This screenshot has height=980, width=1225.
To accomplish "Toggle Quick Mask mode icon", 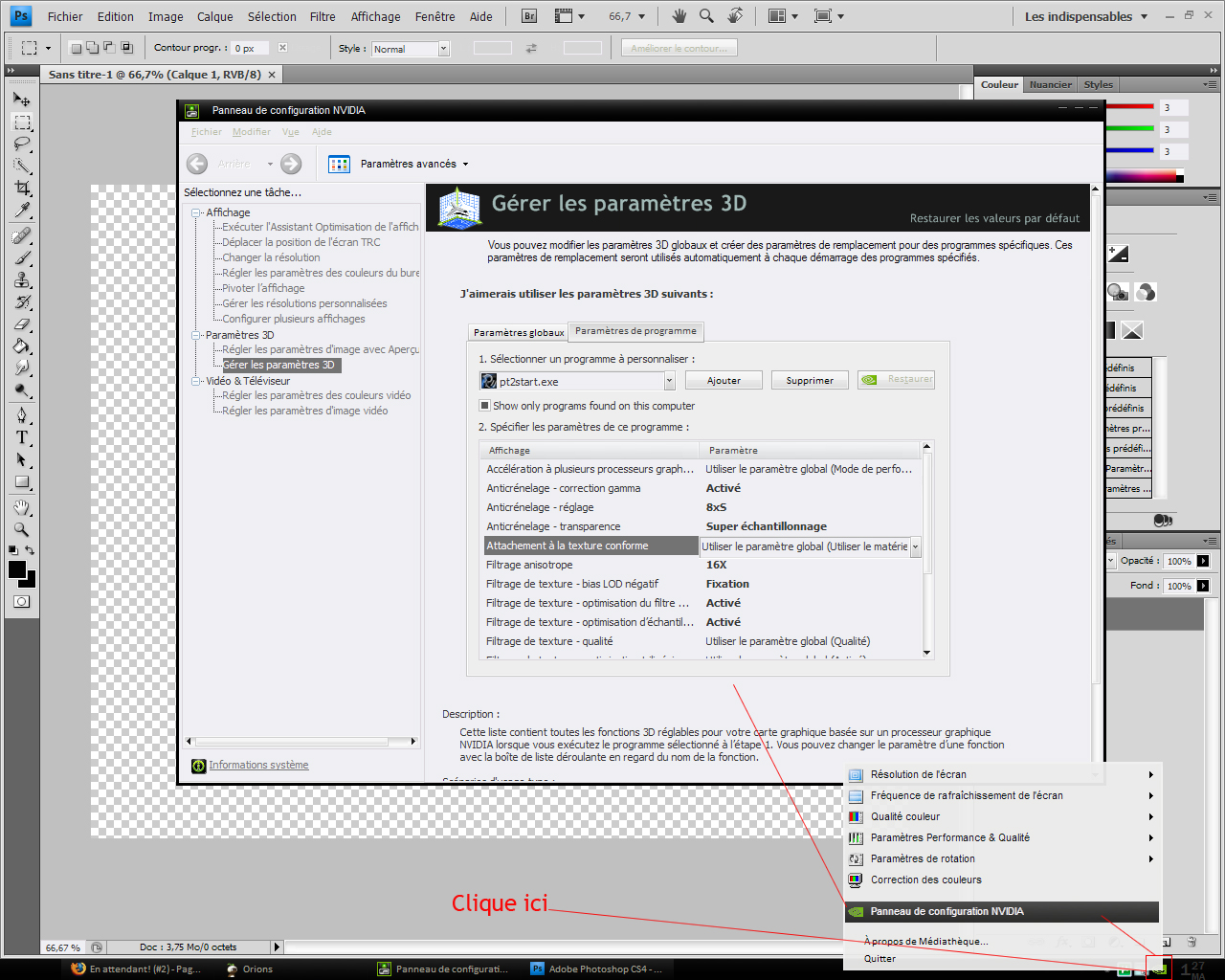I will tap(21, 602).
